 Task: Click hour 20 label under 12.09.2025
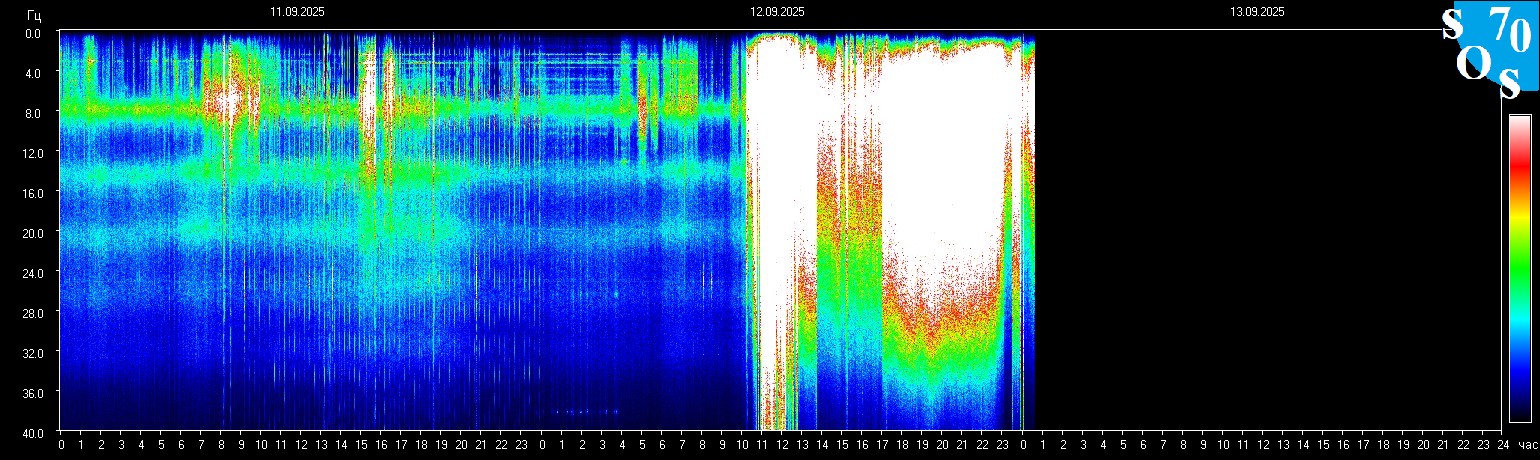click(x=942, y=445)
